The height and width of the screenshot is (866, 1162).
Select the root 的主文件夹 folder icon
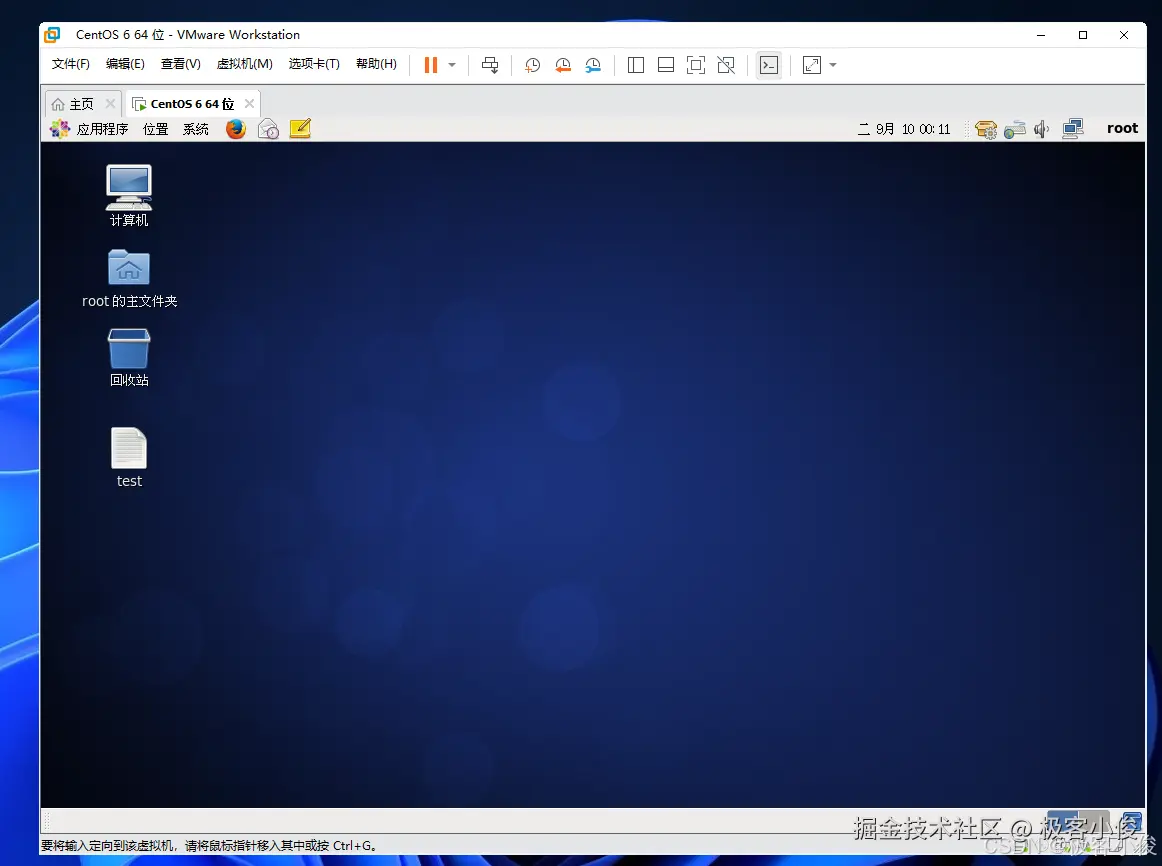(129, 279)
